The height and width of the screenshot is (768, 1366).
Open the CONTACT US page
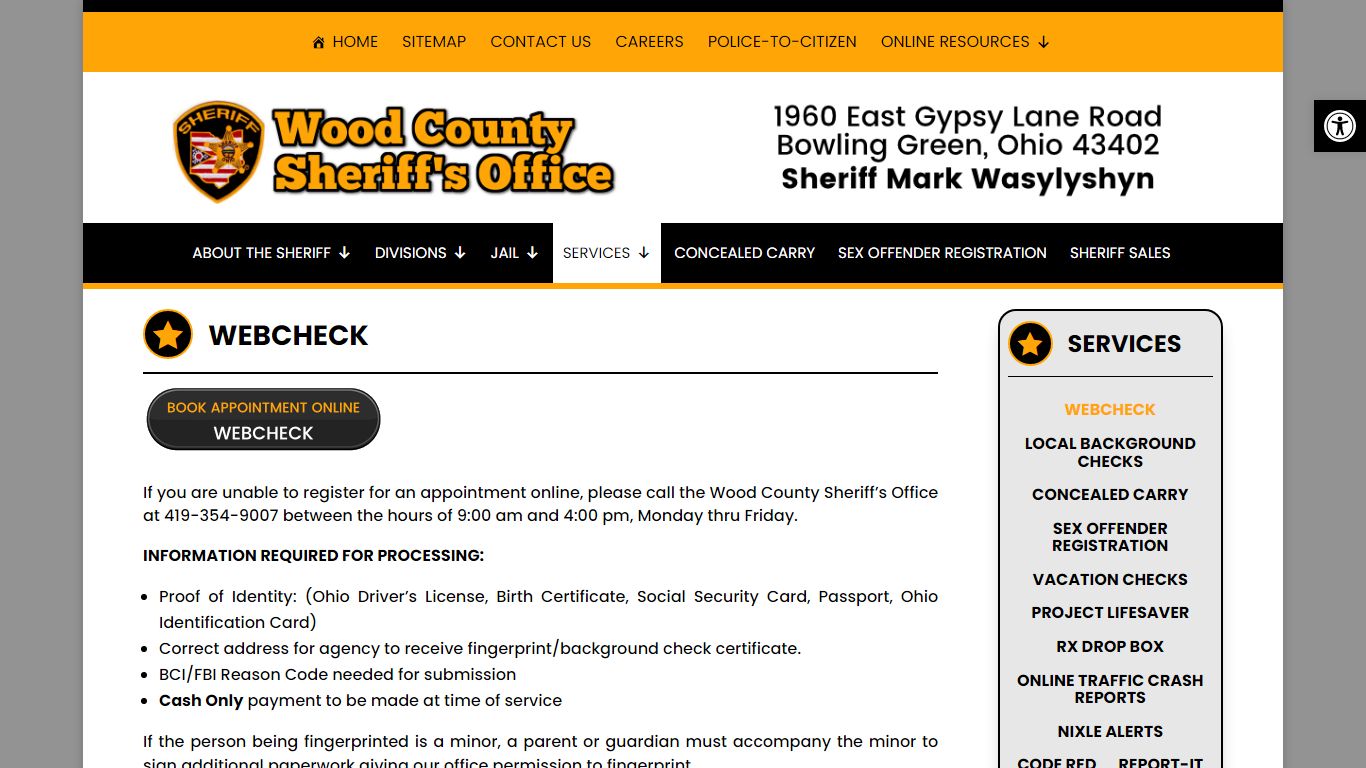tap(540, 42)
